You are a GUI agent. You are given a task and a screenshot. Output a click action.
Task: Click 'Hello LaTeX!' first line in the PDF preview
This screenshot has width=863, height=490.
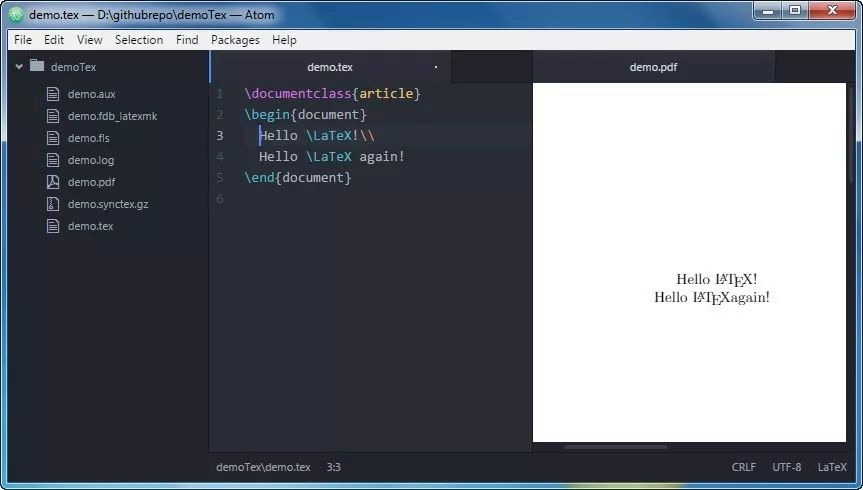[x=717, y=280]
